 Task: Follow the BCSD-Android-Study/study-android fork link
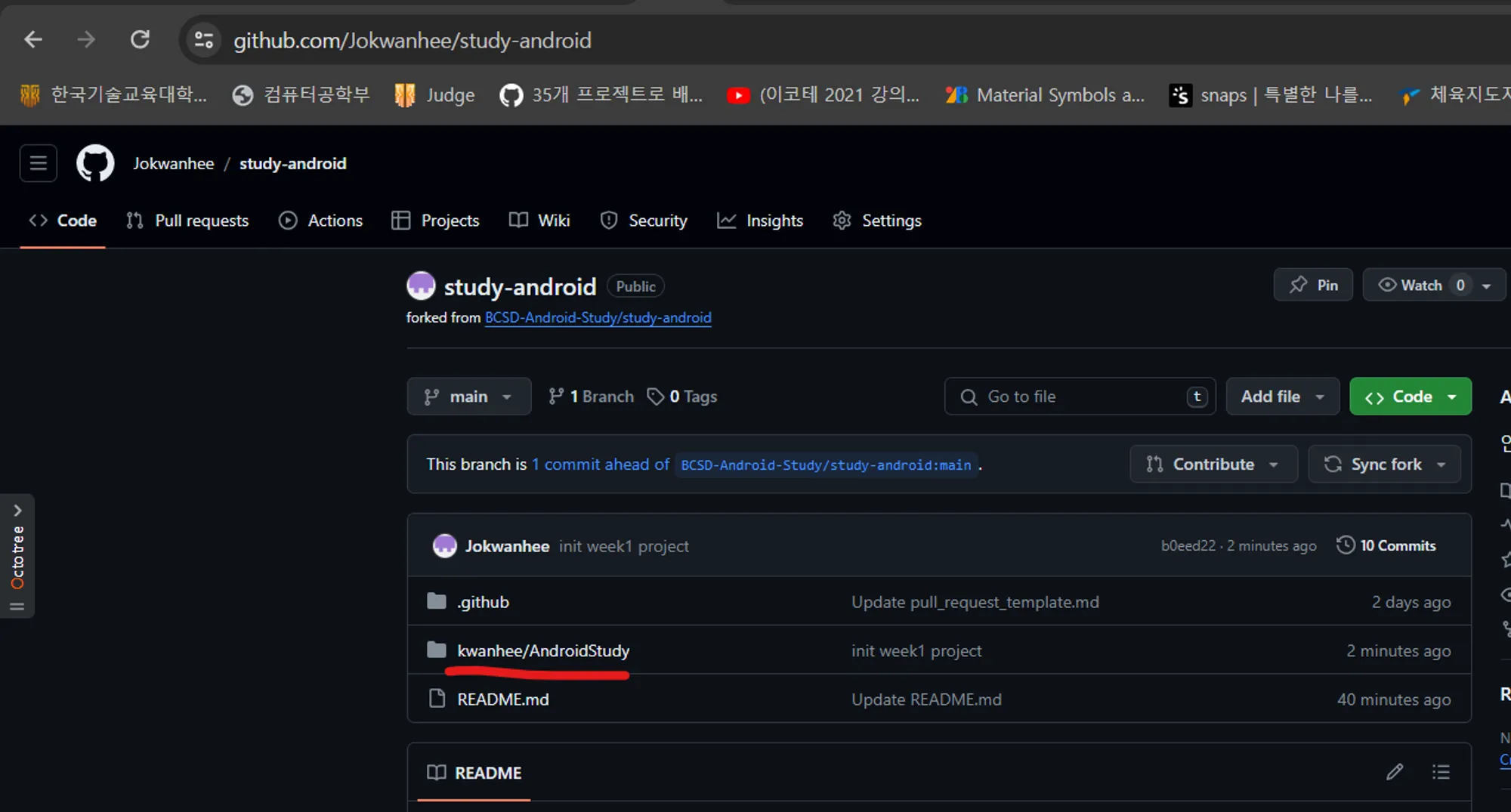(x=598, y=318)
